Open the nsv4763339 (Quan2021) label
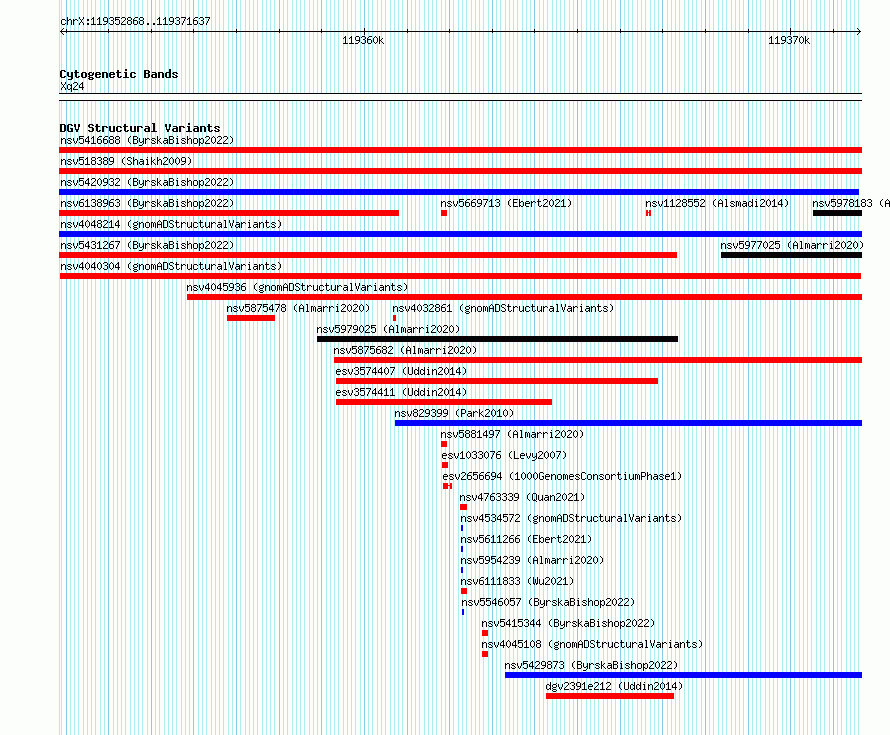 522,497
